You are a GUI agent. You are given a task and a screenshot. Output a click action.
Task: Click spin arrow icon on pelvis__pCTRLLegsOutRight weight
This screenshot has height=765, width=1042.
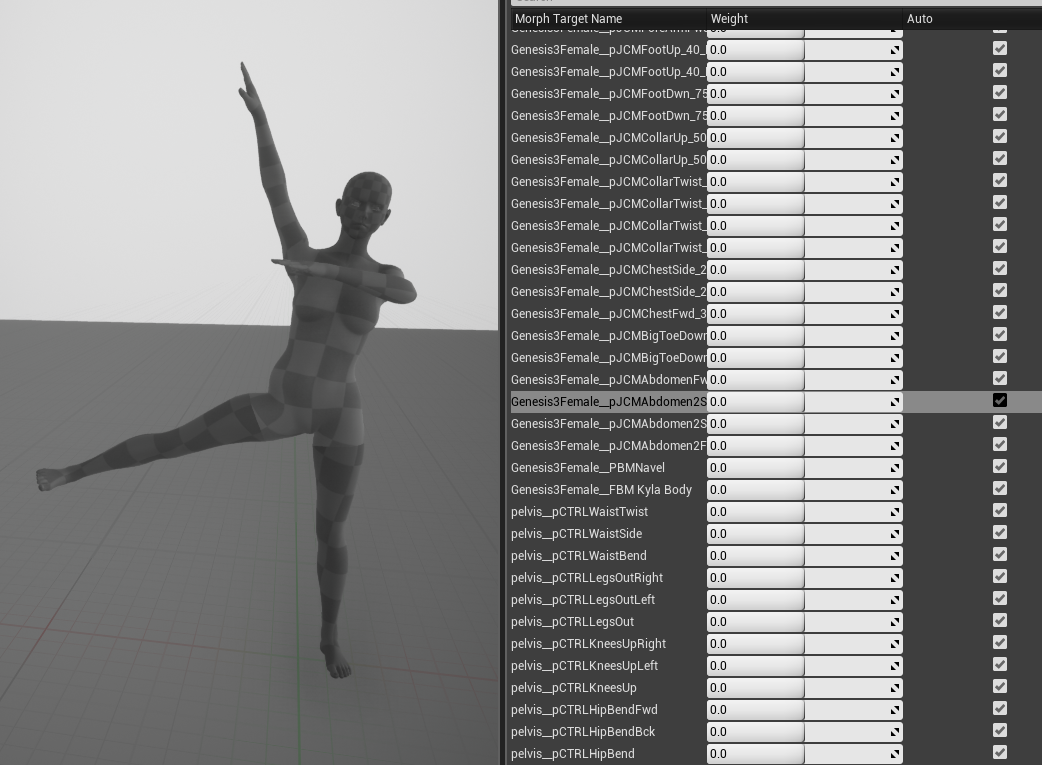(895, 578)
